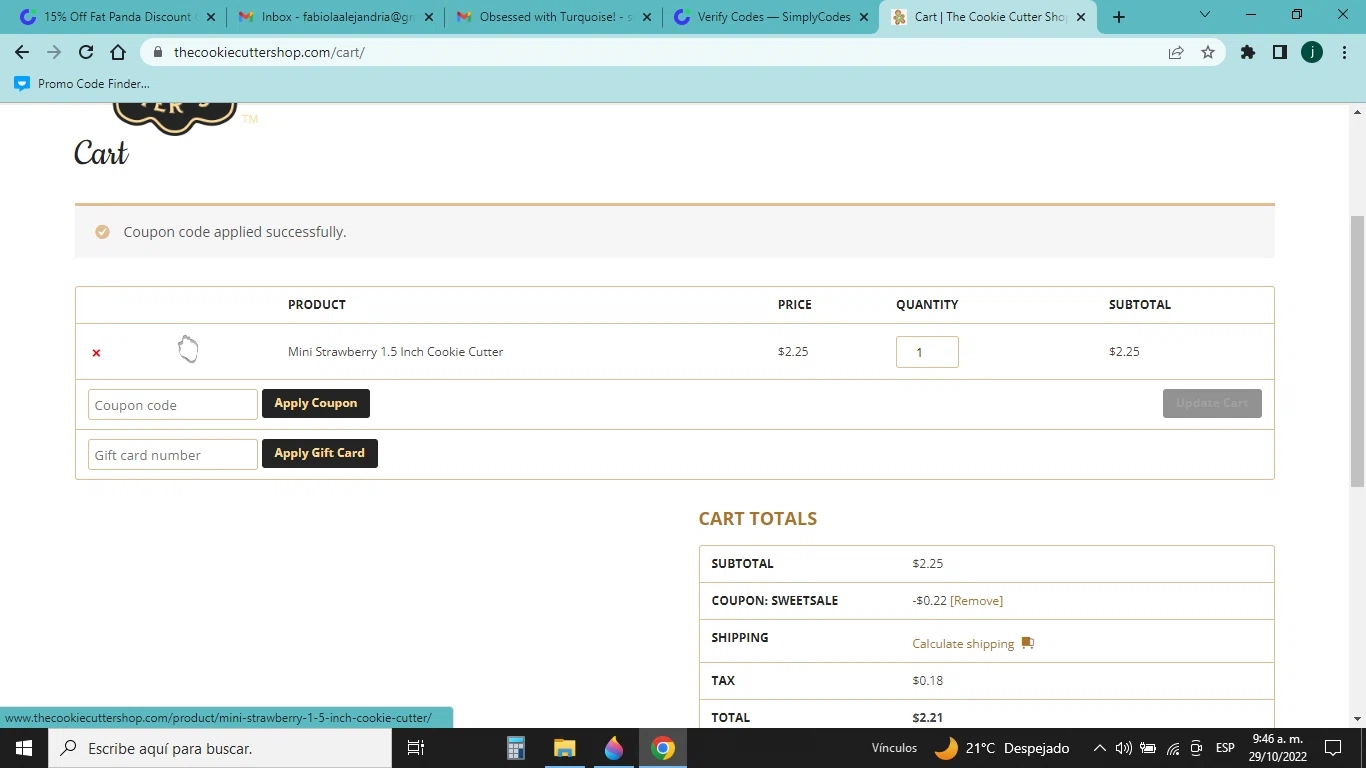The width and height of the screenshot is (1366, 768).
Task: Click the tax value $0.18
Action: [928, 681]
